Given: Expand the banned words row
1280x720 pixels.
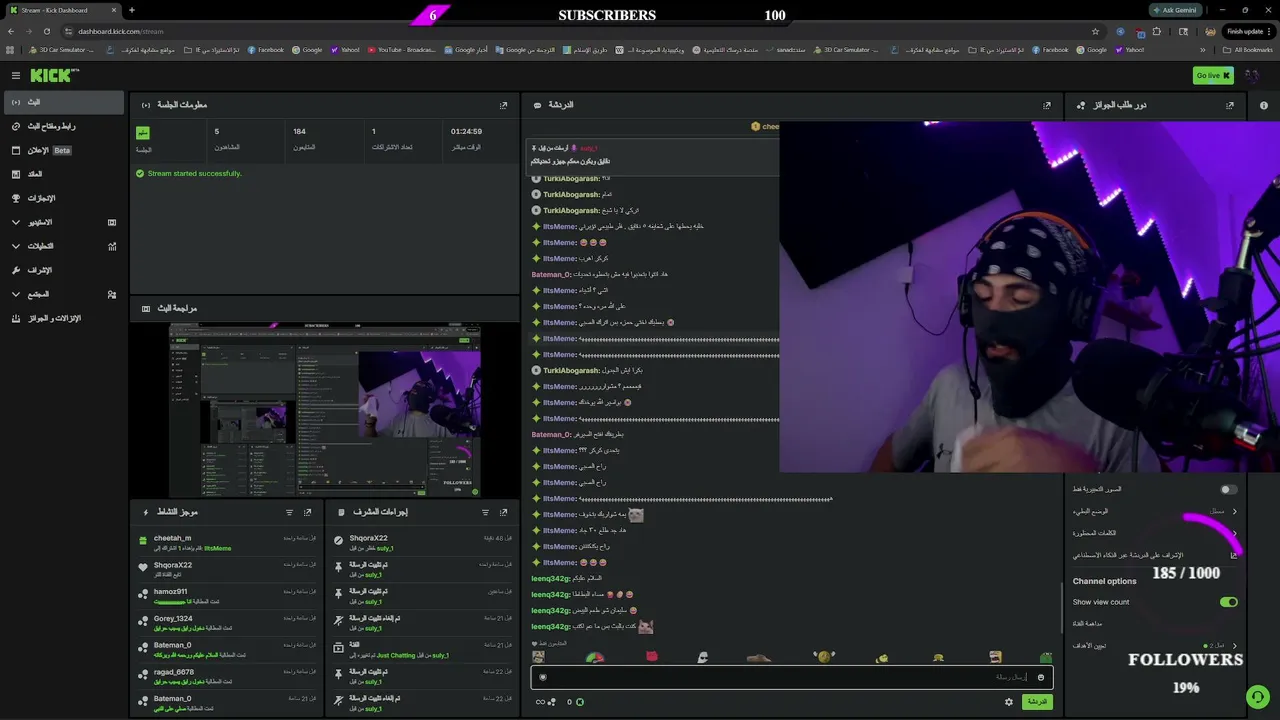Looking at the screenshot, I should point(1155,533).
